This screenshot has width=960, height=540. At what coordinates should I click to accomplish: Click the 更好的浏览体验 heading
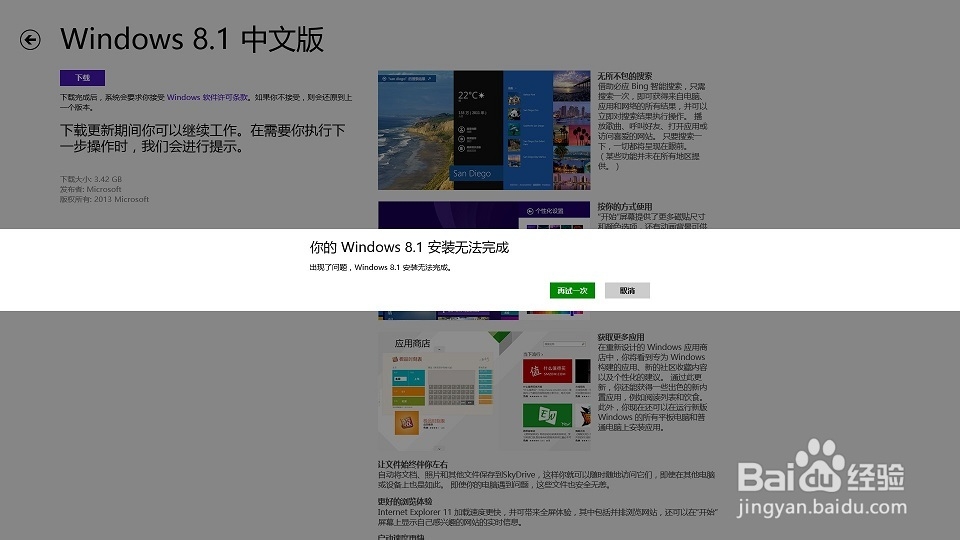(405, 501)
